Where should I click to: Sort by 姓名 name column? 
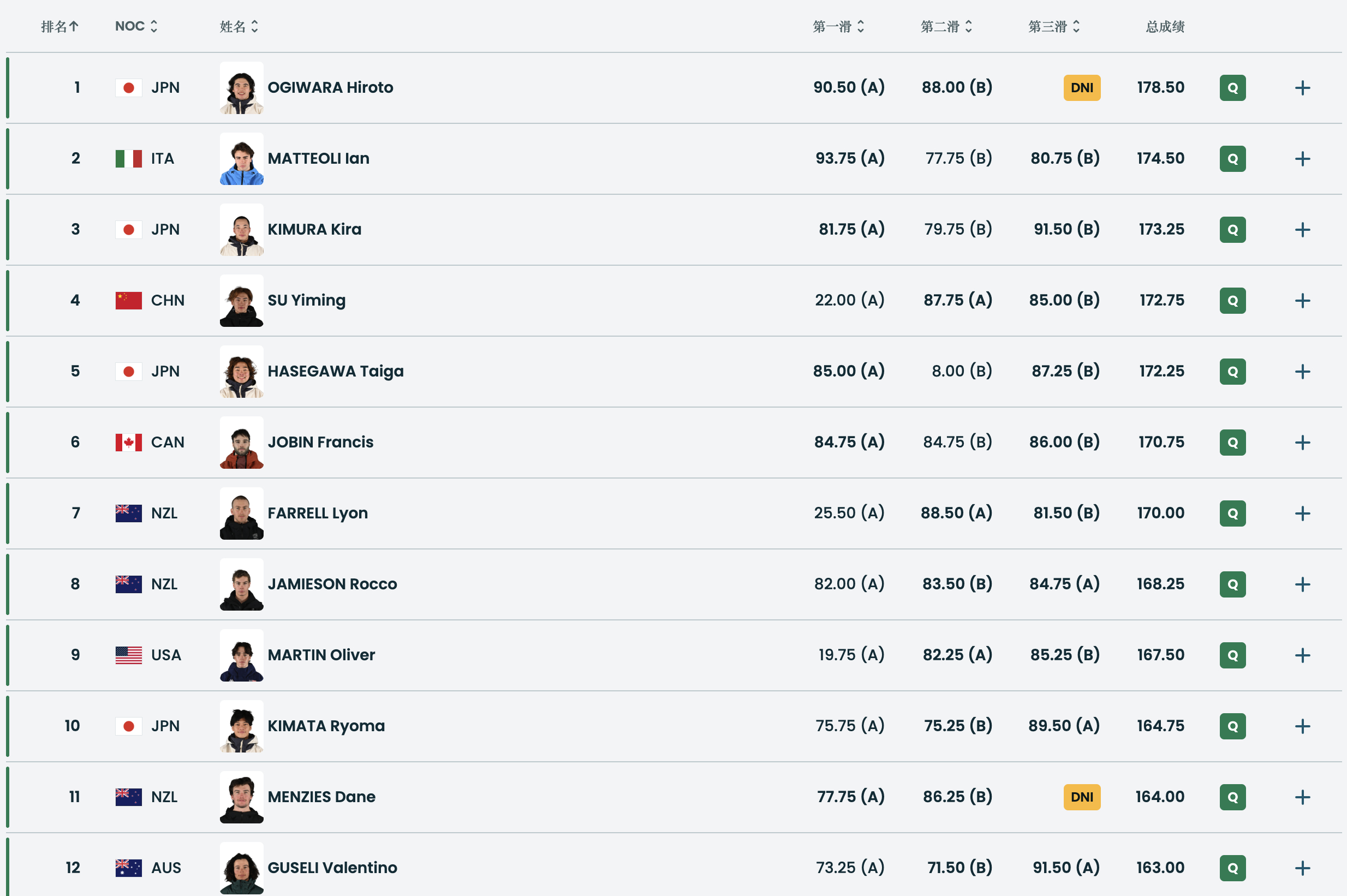coord(239,26)
